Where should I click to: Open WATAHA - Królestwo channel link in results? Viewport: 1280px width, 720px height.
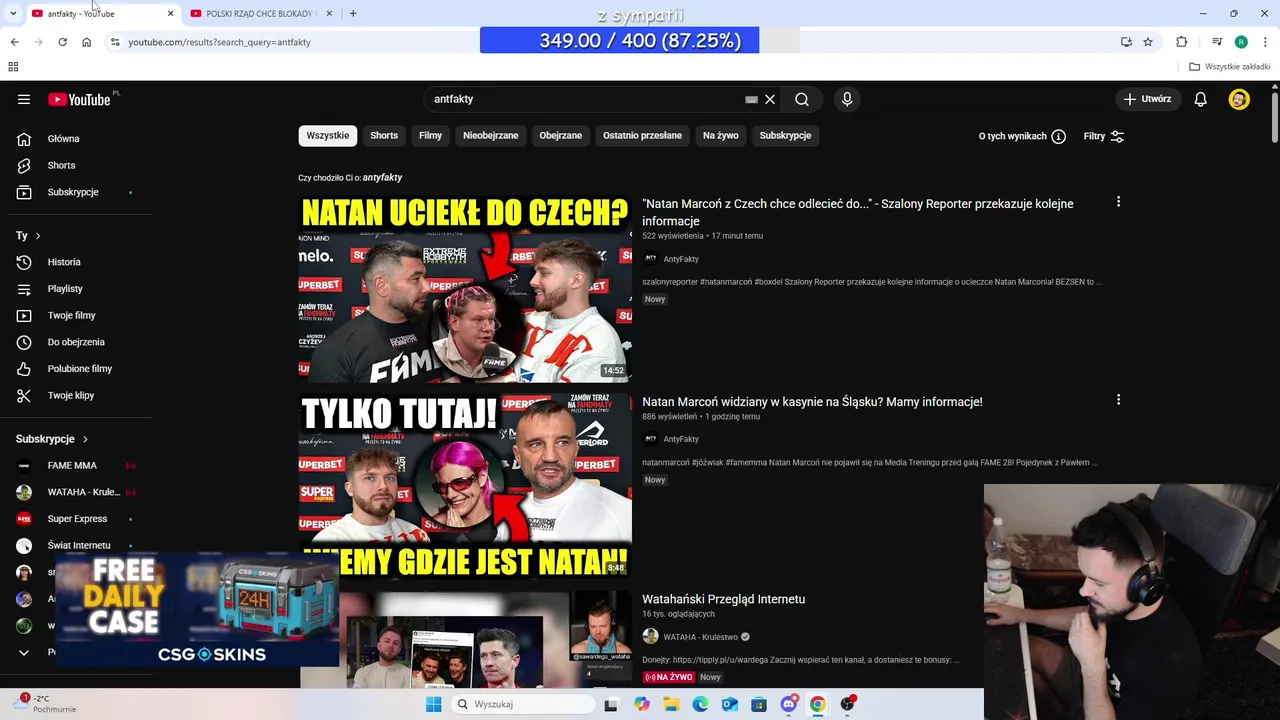tap(700, 637)
